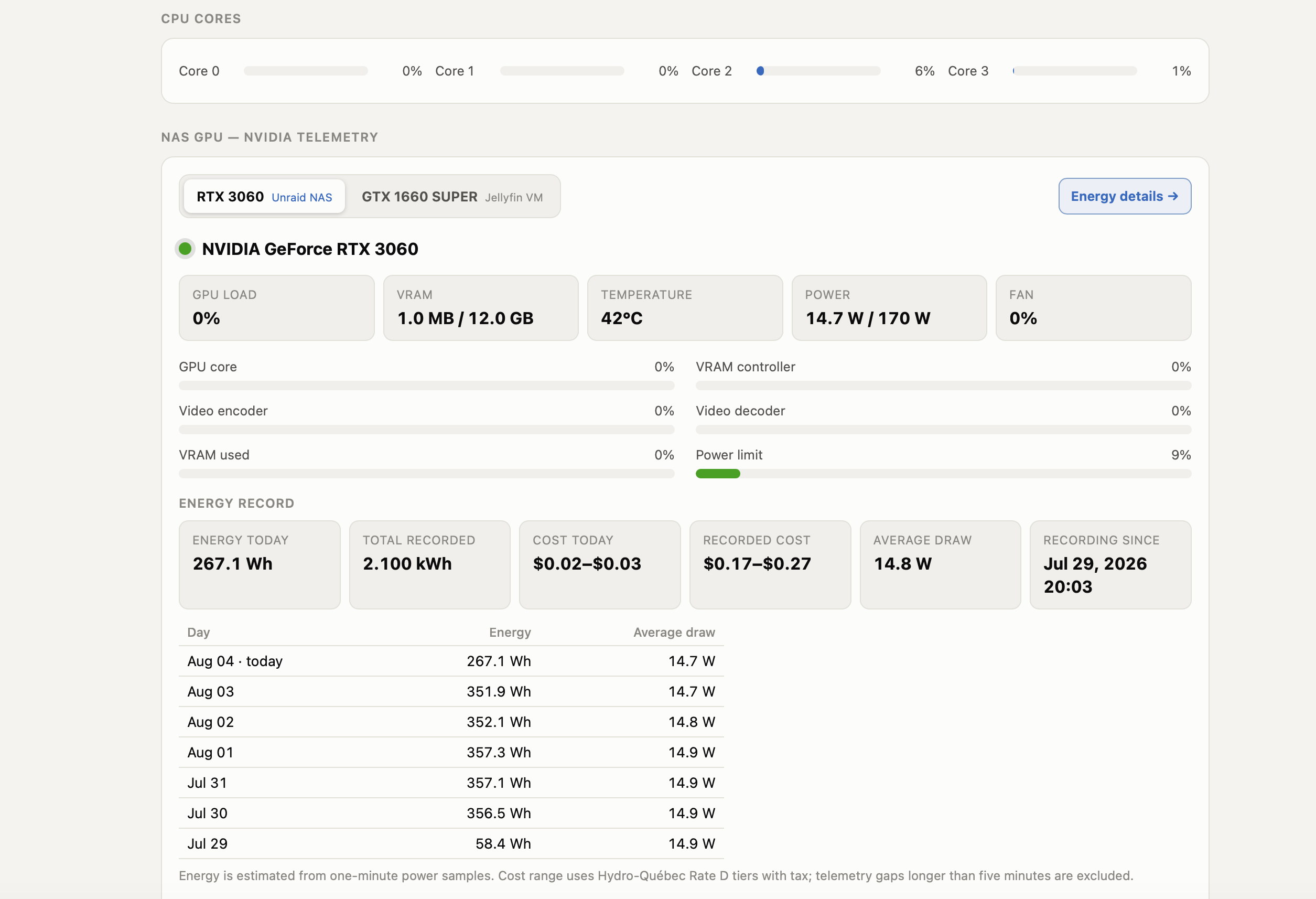Click the POWER 14.7 W card
This screenshot has height=899, width=1316.
coord(889,307)
